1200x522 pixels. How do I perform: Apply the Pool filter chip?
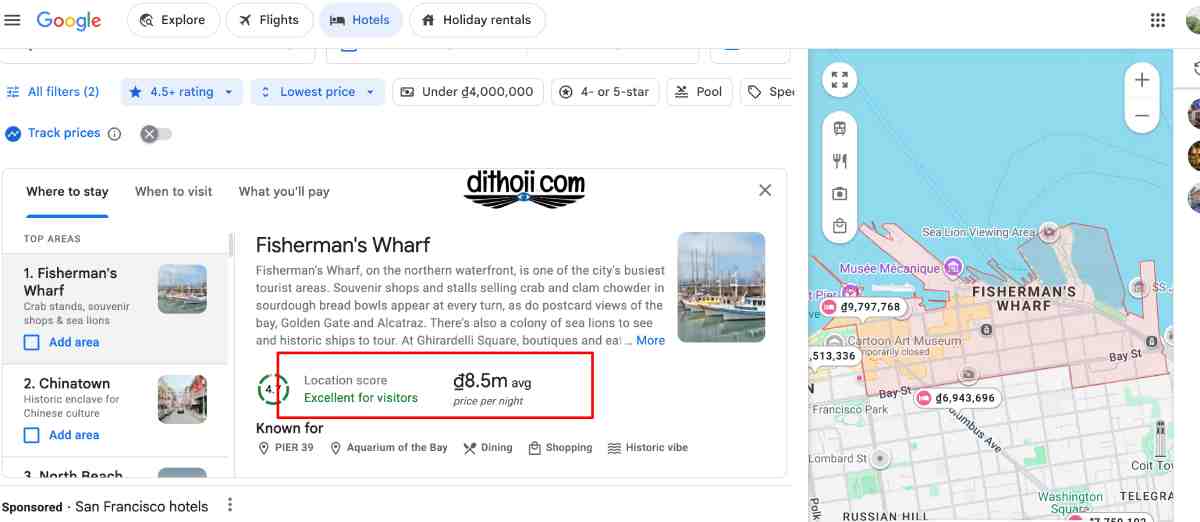coord(699,92)
